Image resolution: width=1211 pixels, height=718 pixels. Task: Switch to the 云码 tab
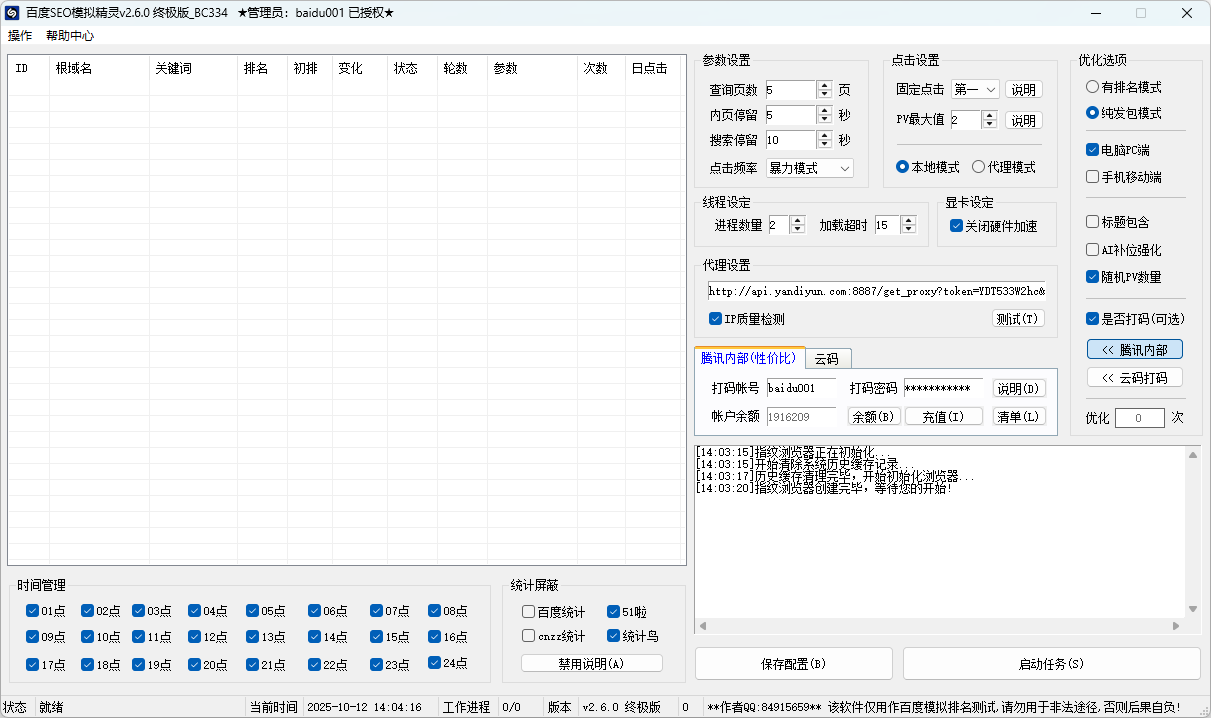pos(827,358)
